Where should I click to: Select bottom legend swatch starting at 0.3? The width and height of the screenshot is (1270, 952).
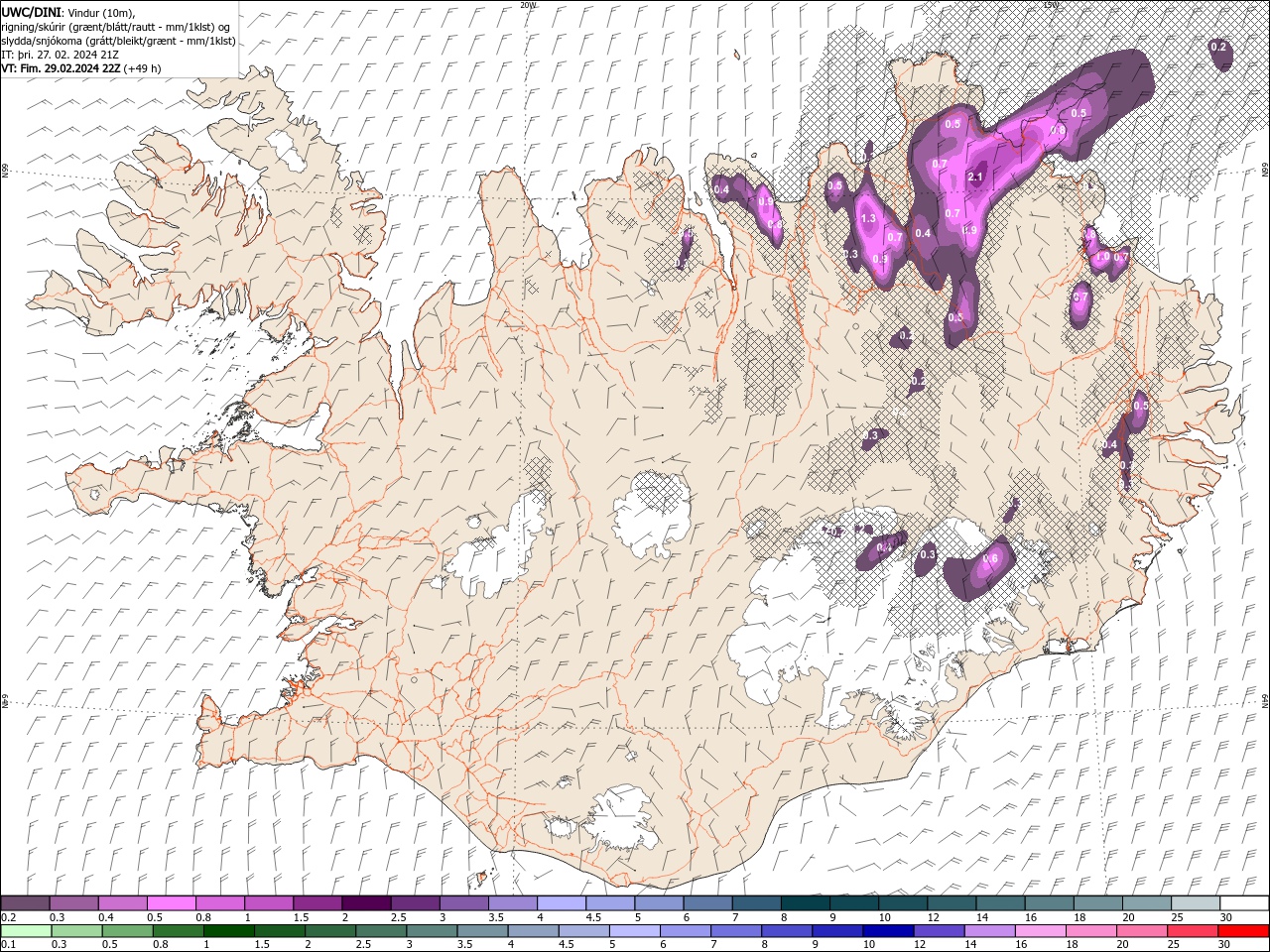pyautogui.click(x=75, y=931)
